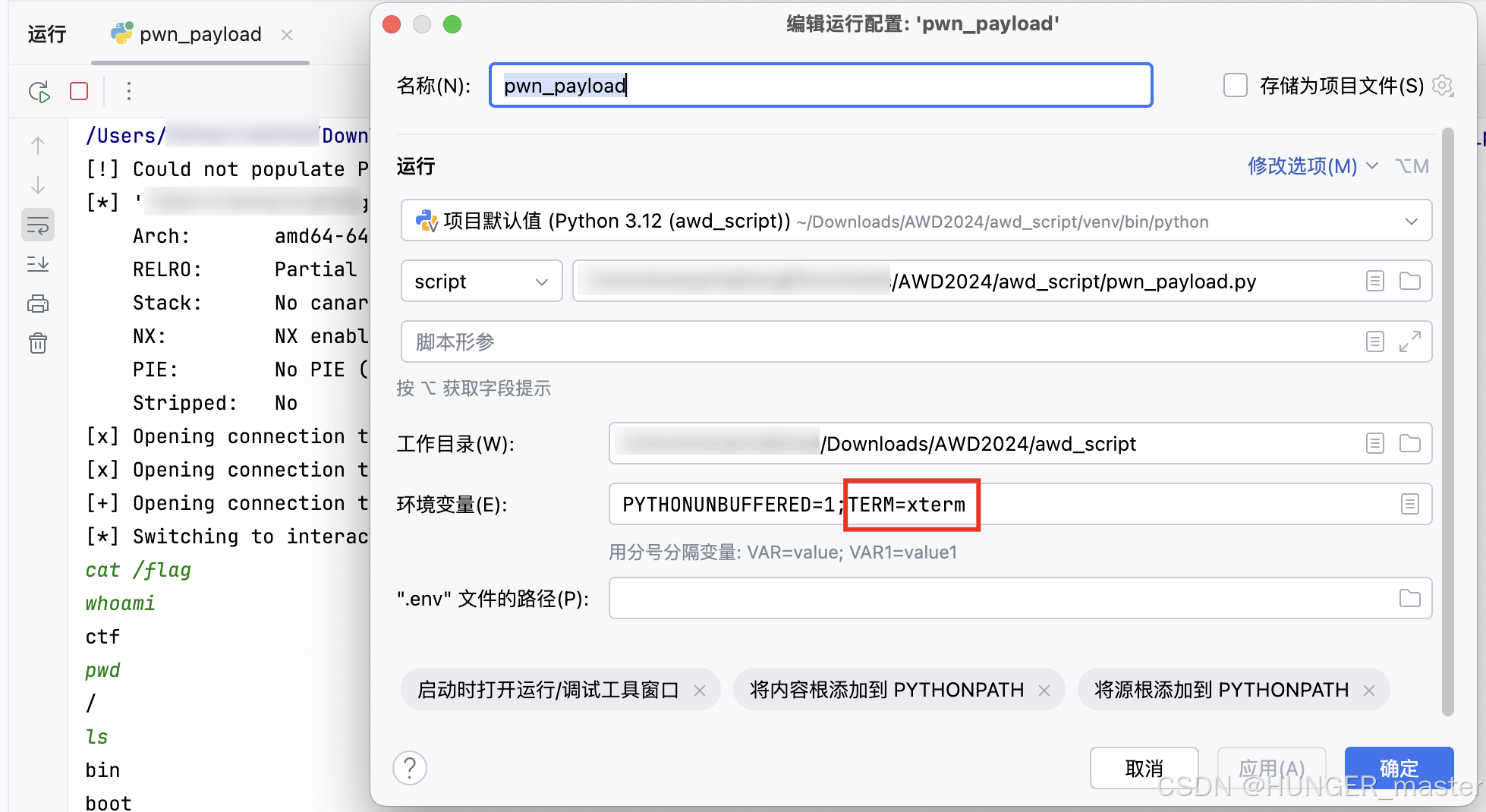Remove 将内容根添加到 PYTHONPATH option

pyautogui.click(x=1045, y=689)
